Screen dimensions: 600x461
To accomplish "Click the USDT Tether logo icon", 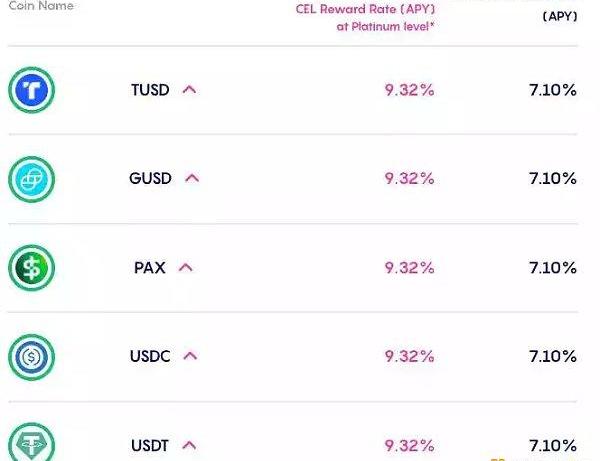I will point(31,444).
